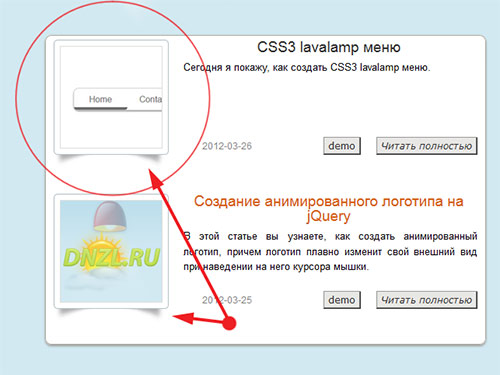This screenshot has width=500, height=375.
Task: Open the DNZL.RU logo thumbnail
Action: click(x=111, y=251)
